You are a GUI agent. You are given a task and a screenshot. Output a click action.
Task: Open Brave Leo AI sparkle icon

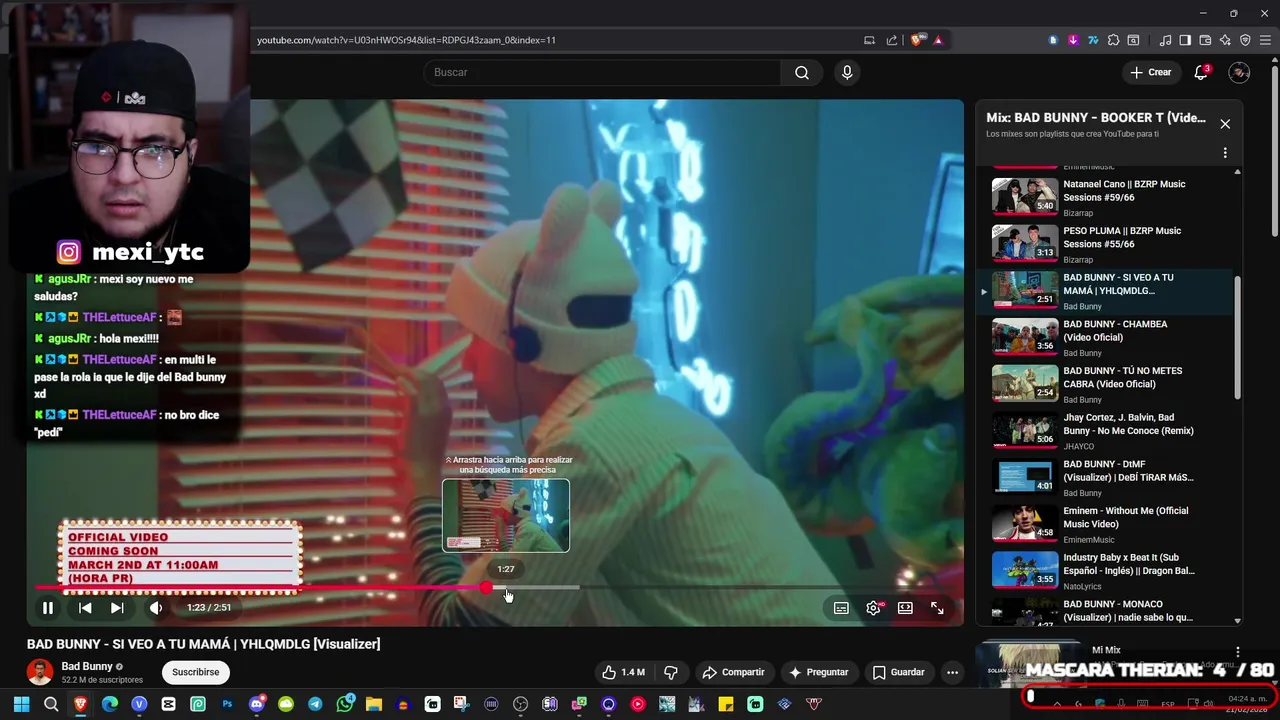click(x=1225, y=40)
